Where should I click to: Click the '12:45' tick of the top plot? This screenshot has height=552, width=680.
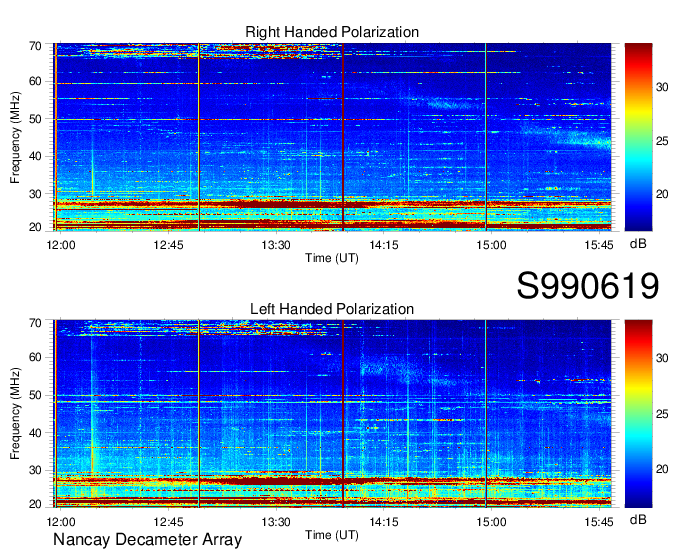[168, 245]
